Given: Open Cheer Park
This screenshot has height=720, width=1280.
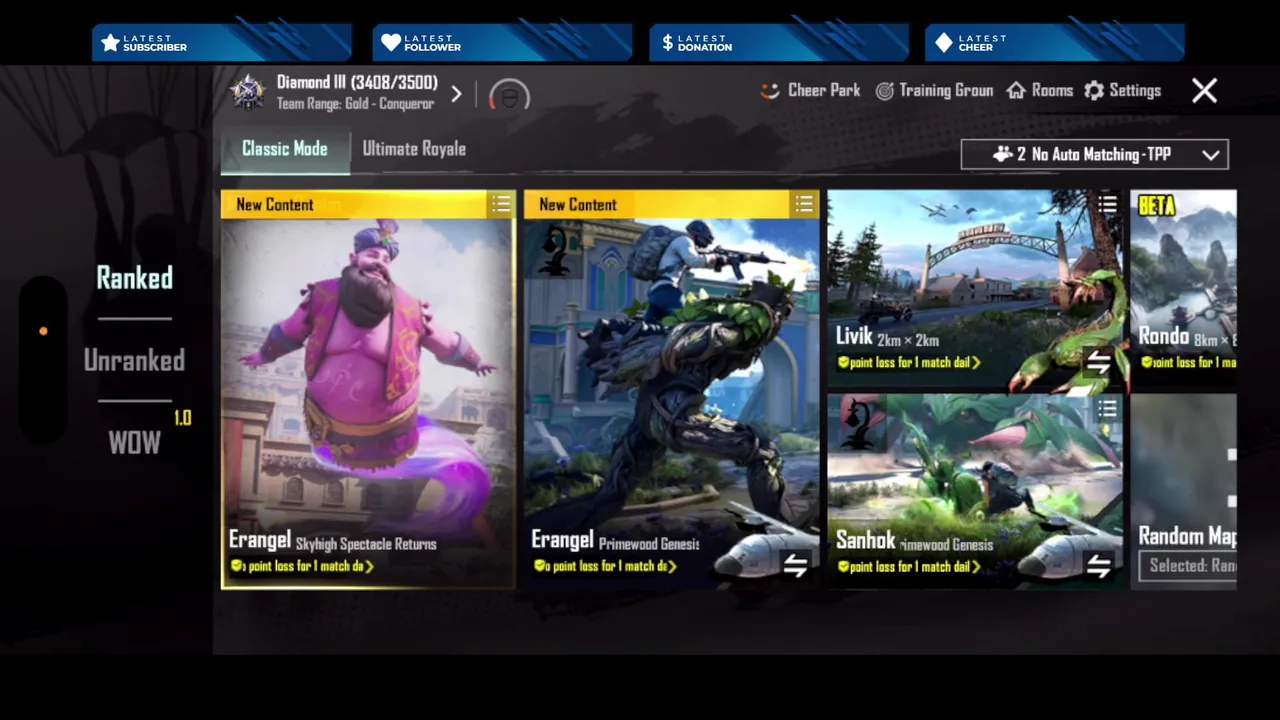Looking at the screenshot, I should (x=809, y=90).
